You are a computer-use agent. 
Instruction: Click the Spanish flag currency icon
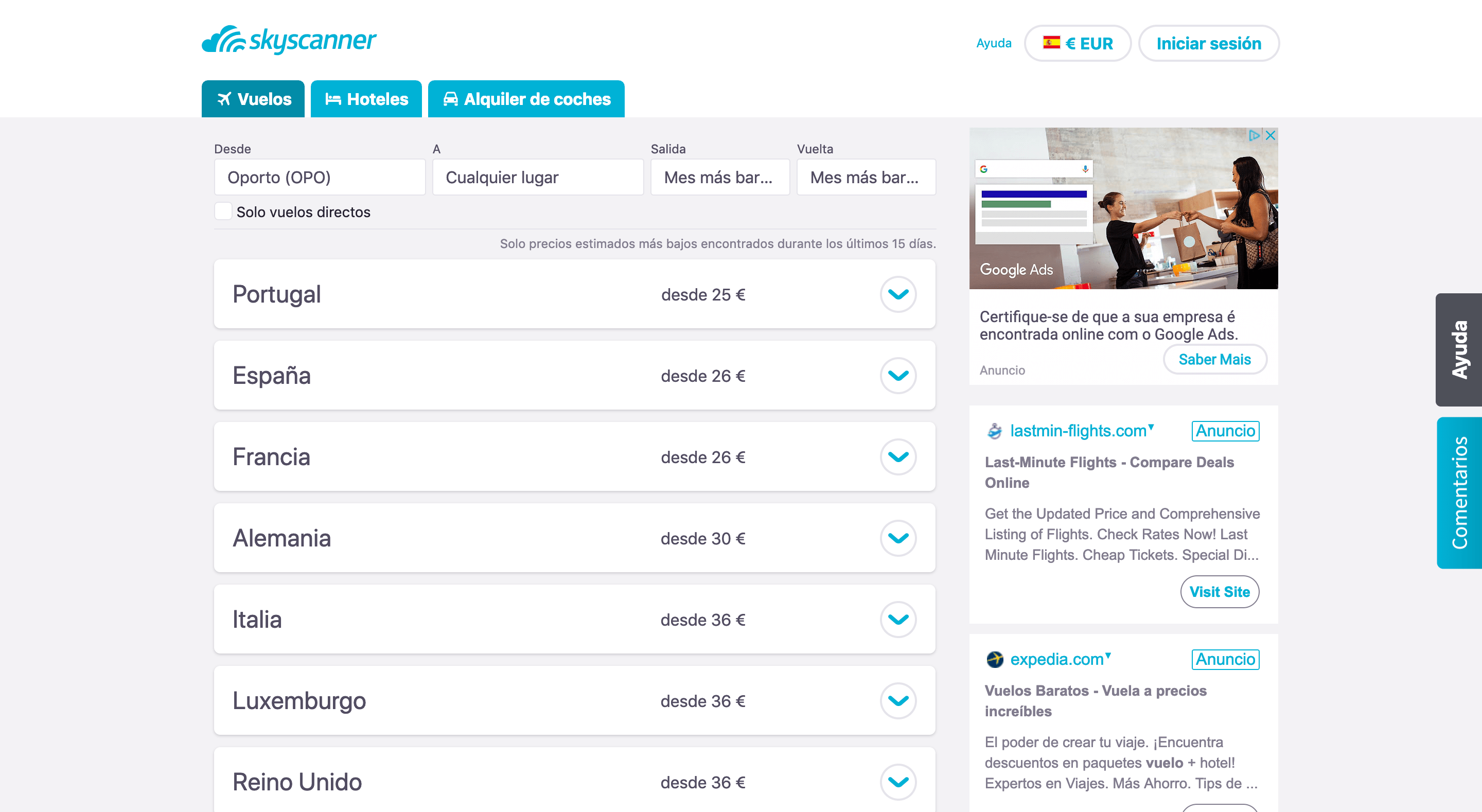pyautogui.click(x=1051, y=43)
